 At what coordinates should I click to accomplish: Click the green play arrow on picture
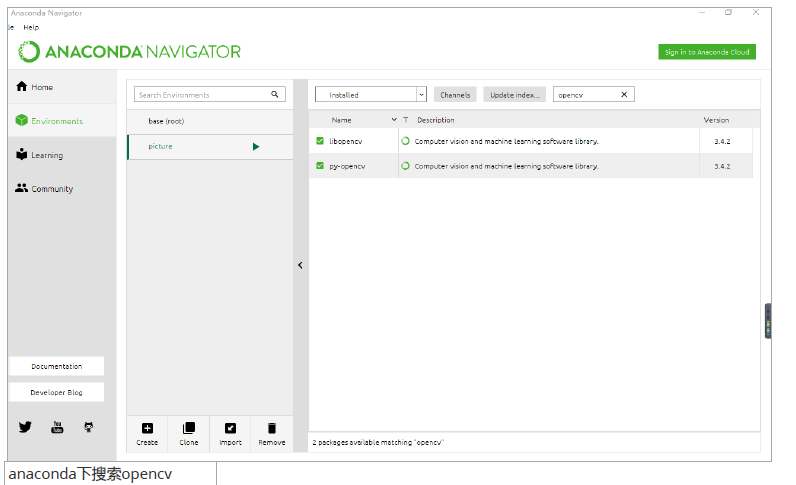pyautogui.click(x=256, y=147)
